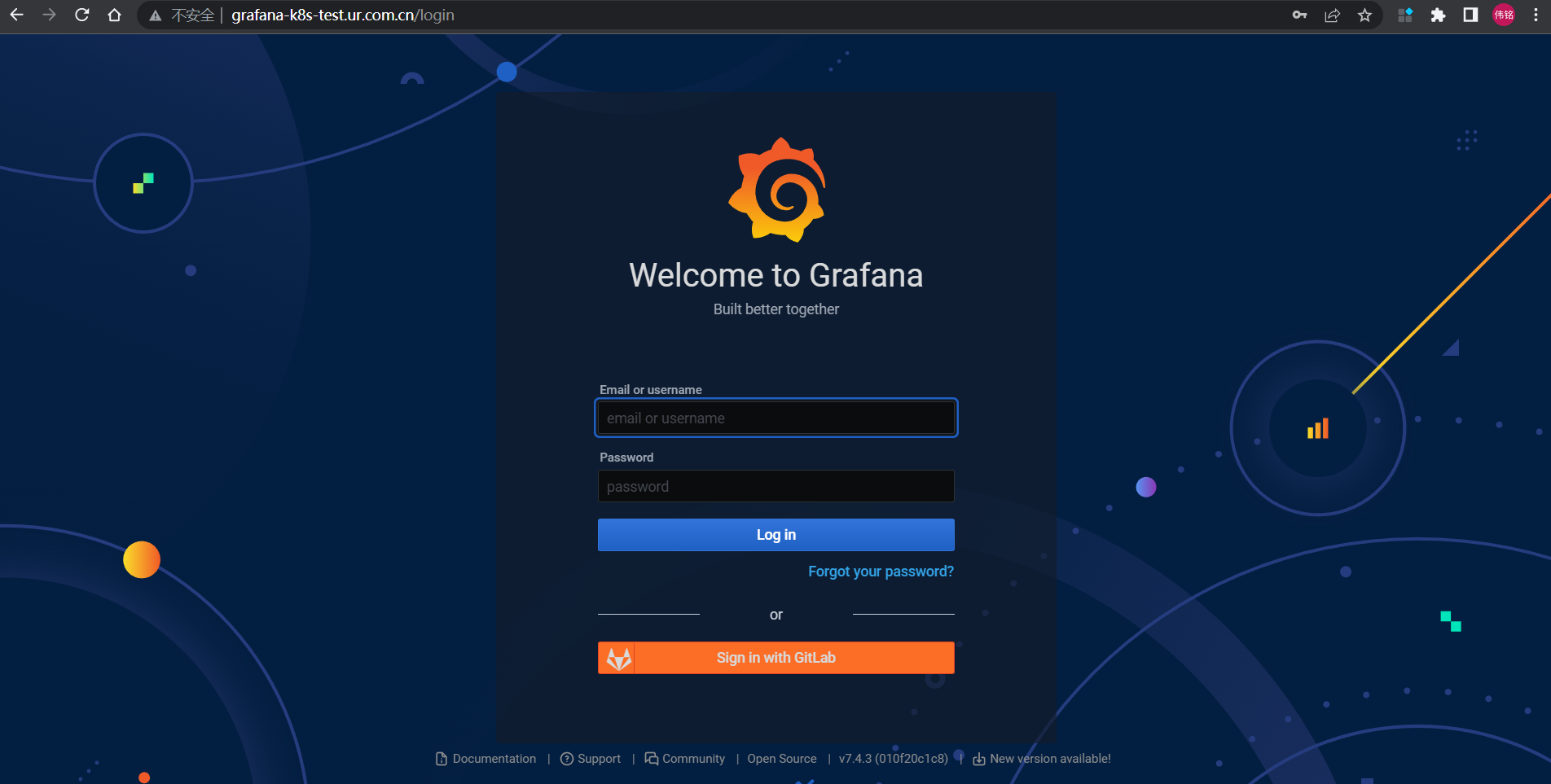Click the browser forward arrow
This screenshot has width=1551, height=784.
(x=49, y=15)
